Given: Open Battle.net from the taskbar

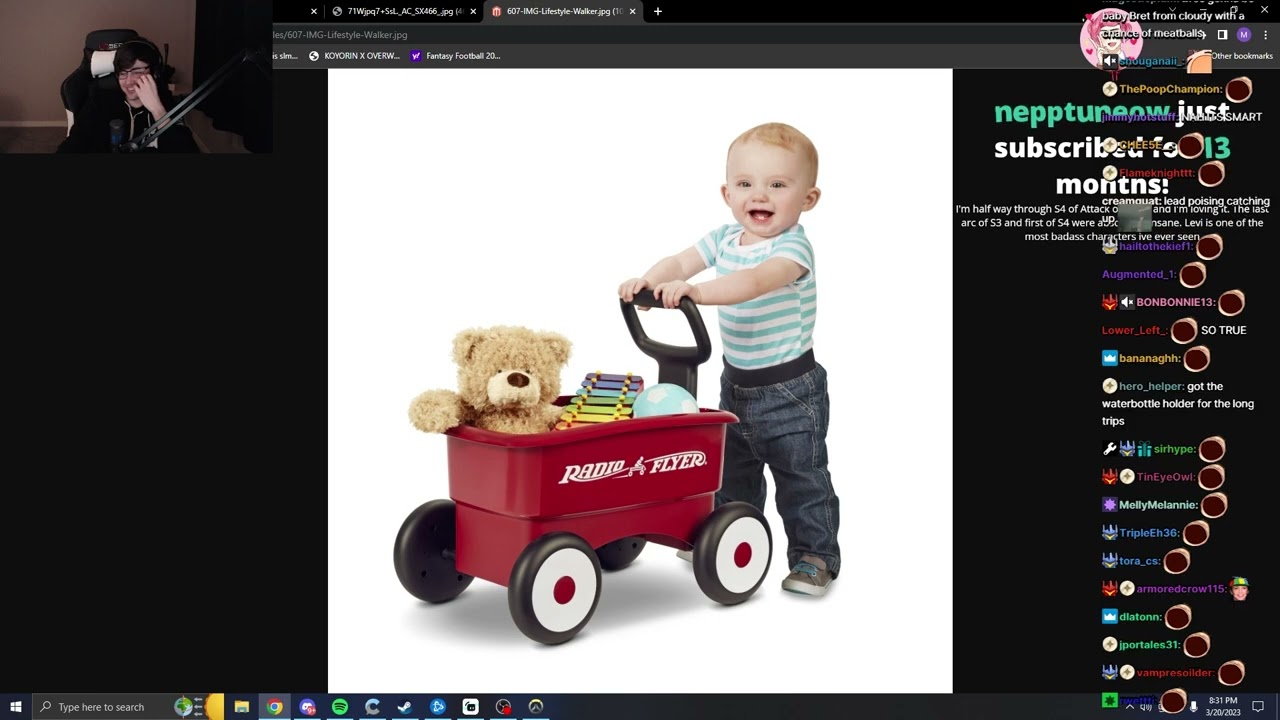Looking at the screenshot, I should pyautogui.click(x=438, y=707).
